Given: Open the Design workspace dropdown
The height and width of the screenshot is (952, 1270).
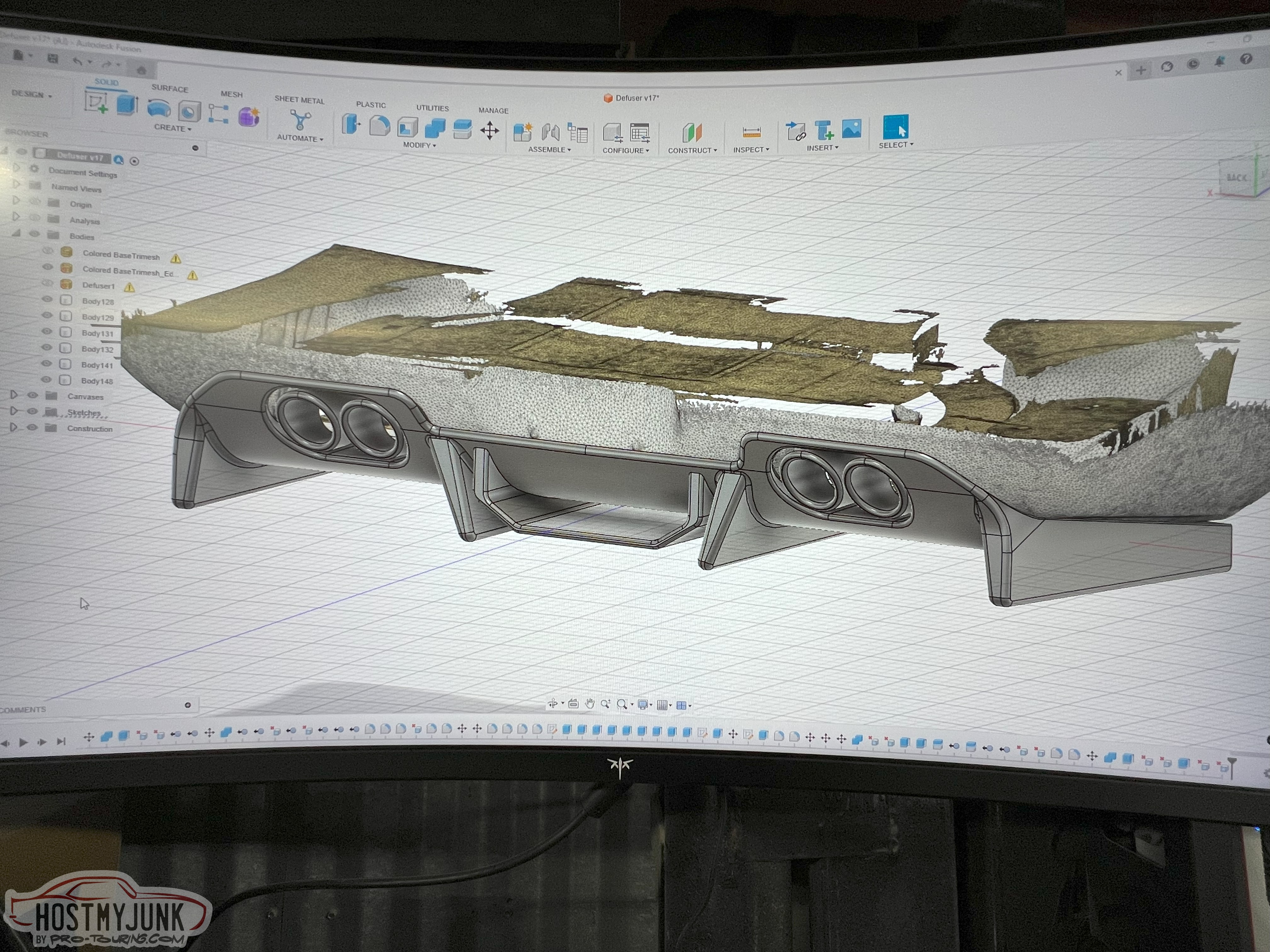Looking at the screenshot, I should 31,94.
